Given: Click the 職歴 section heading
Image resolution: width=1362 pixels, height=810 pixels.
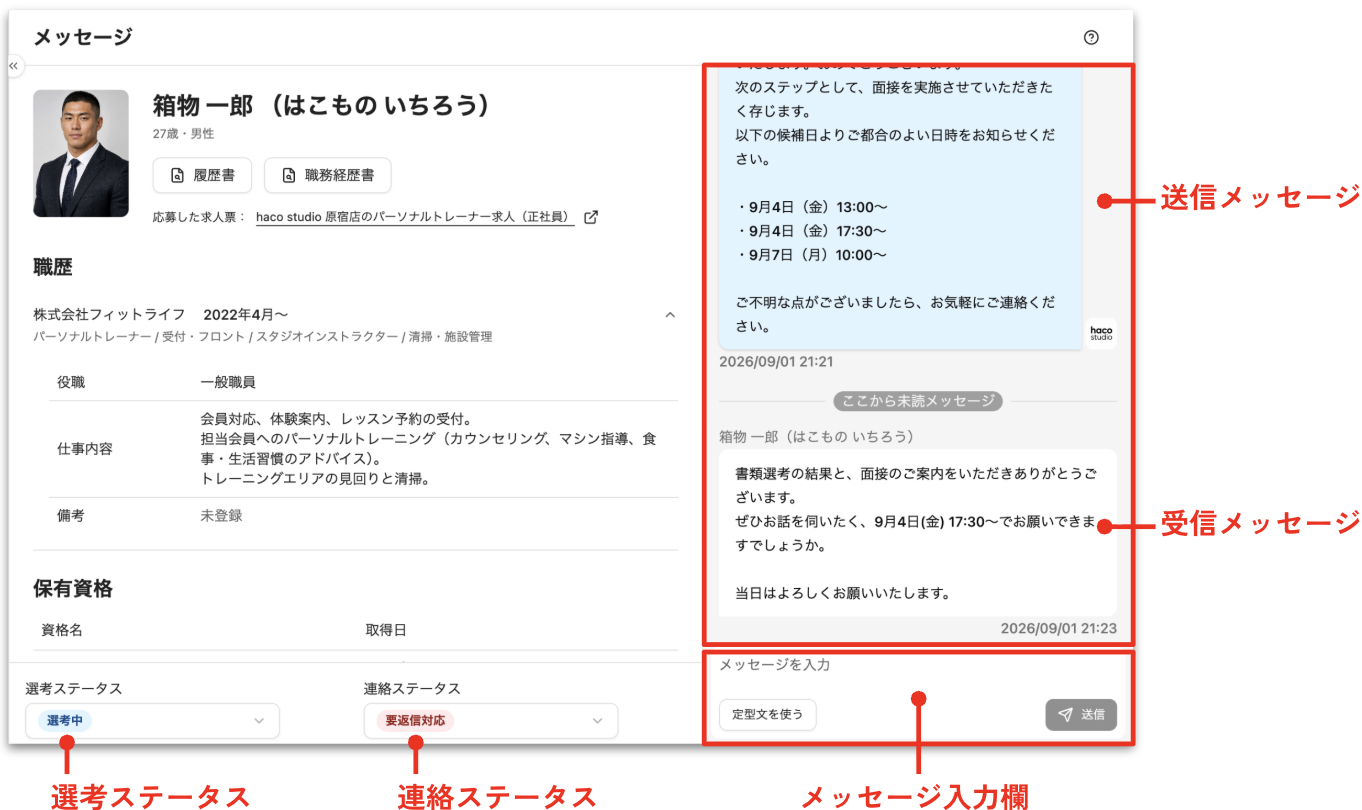Looking at the screenshot, I should point(52,267).
